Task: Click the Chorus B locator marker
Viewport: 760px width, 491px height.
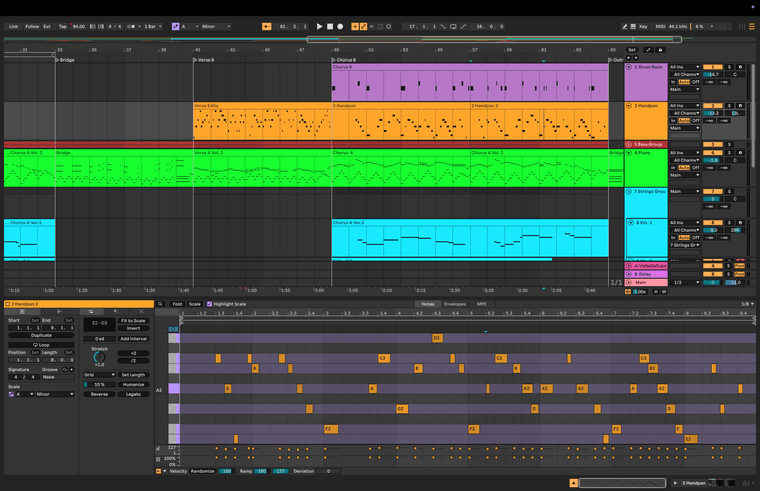Action: click(x=344, y=60)
